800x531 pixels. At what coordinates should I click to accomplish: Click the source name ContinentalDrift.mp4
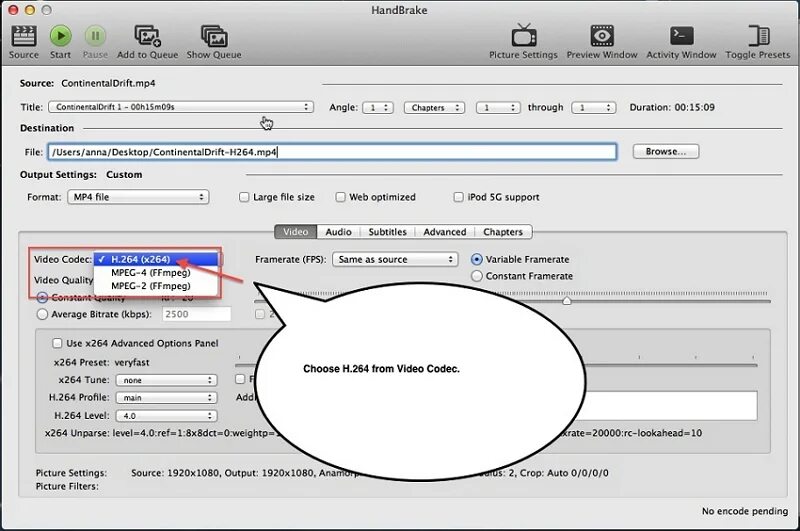click(108, 83)
